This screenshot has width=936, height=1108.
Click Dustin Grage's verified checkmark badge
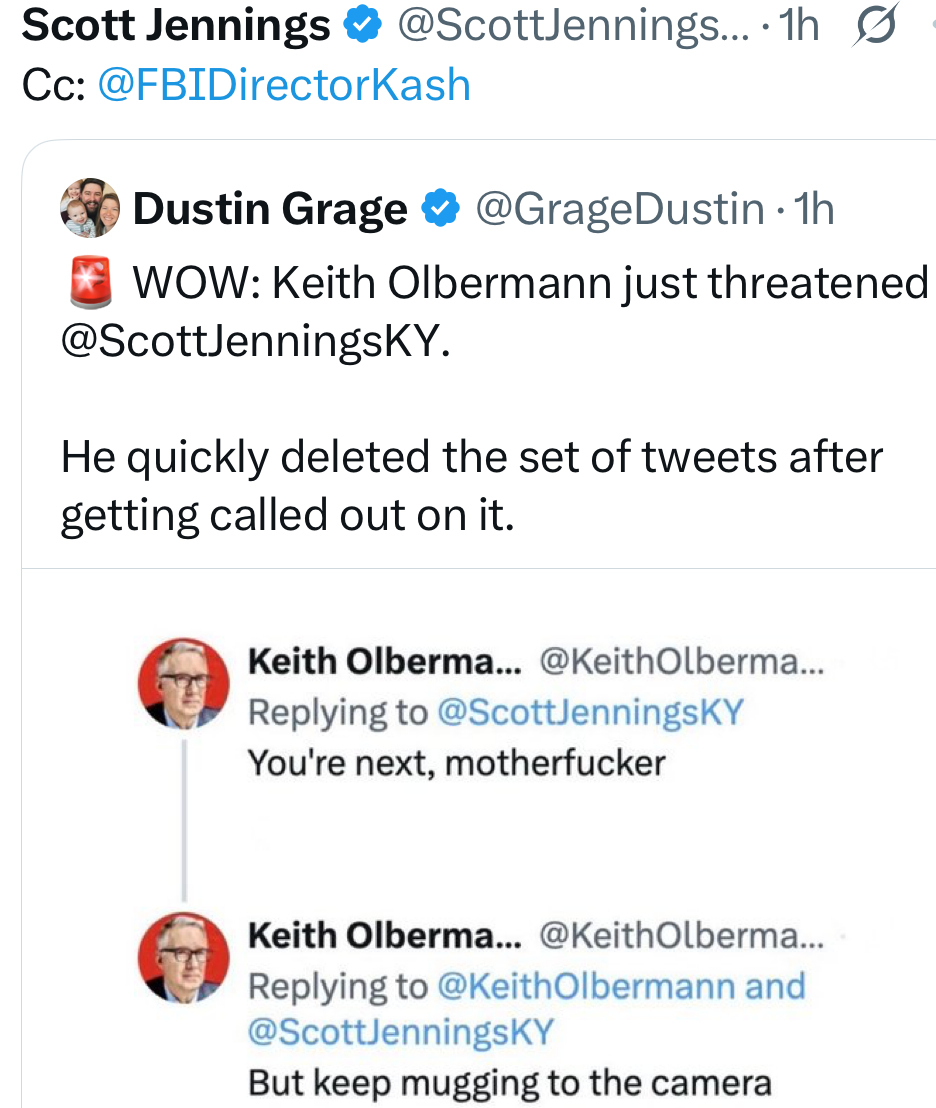(440, 209)
